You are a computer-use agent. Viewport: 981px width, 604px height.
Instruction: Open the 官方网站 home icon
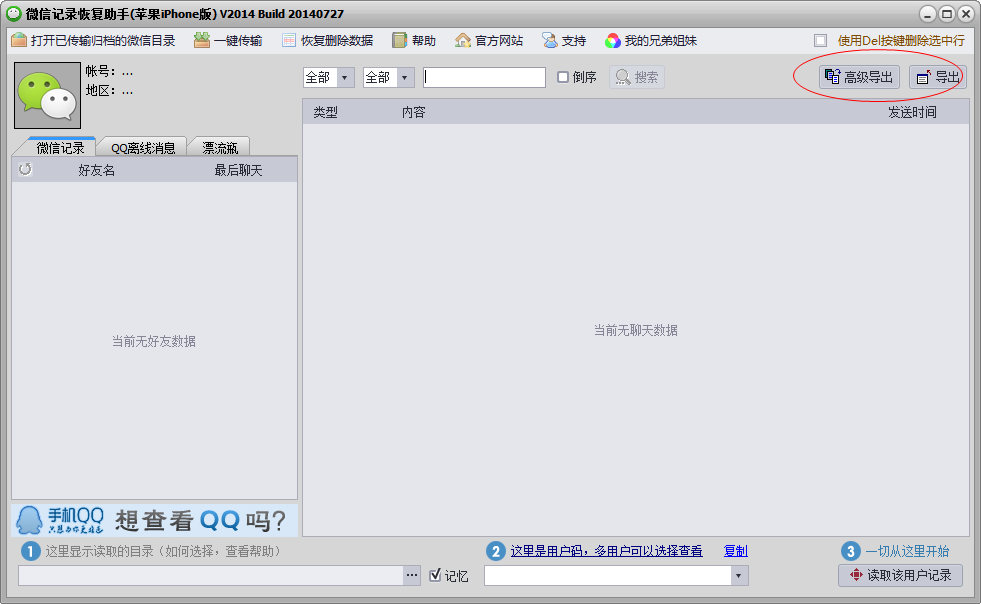[x=462, y=41]
